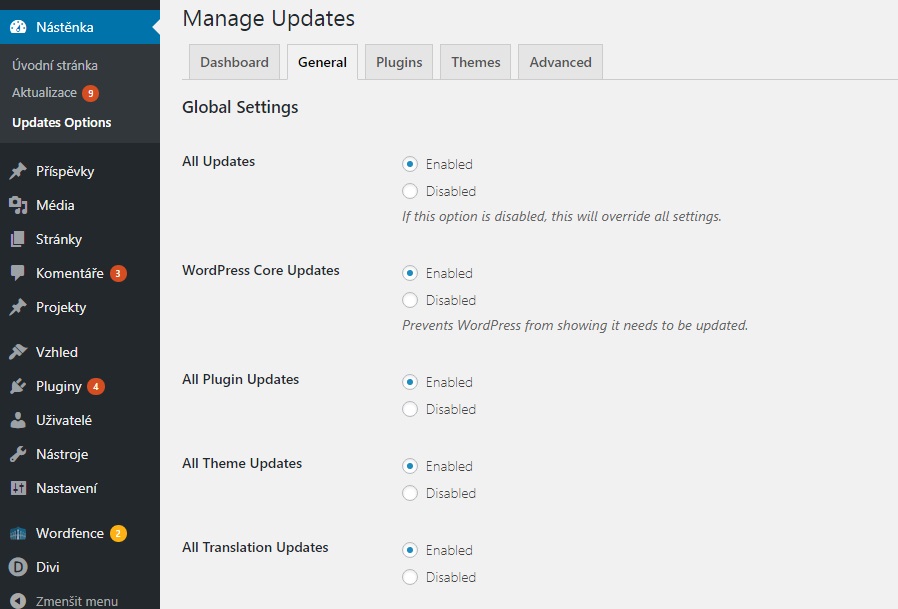Click the Uživatelé person icon
The height and width of the screenshot is (609, 898).
pyautogui.click(x=18, y=420)
